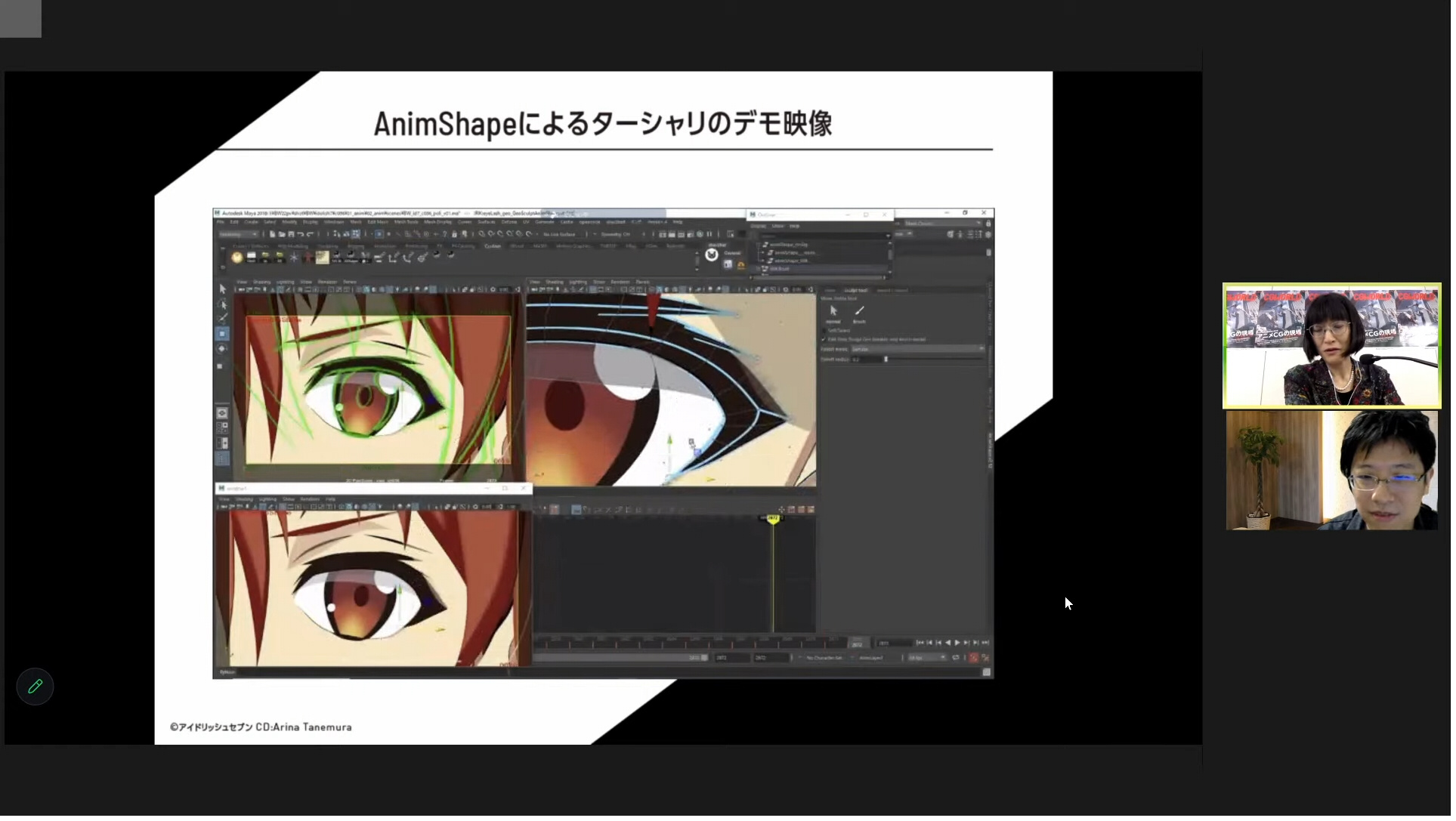Open Maya's File menu
1456x821 pixels.
point(220,222)
